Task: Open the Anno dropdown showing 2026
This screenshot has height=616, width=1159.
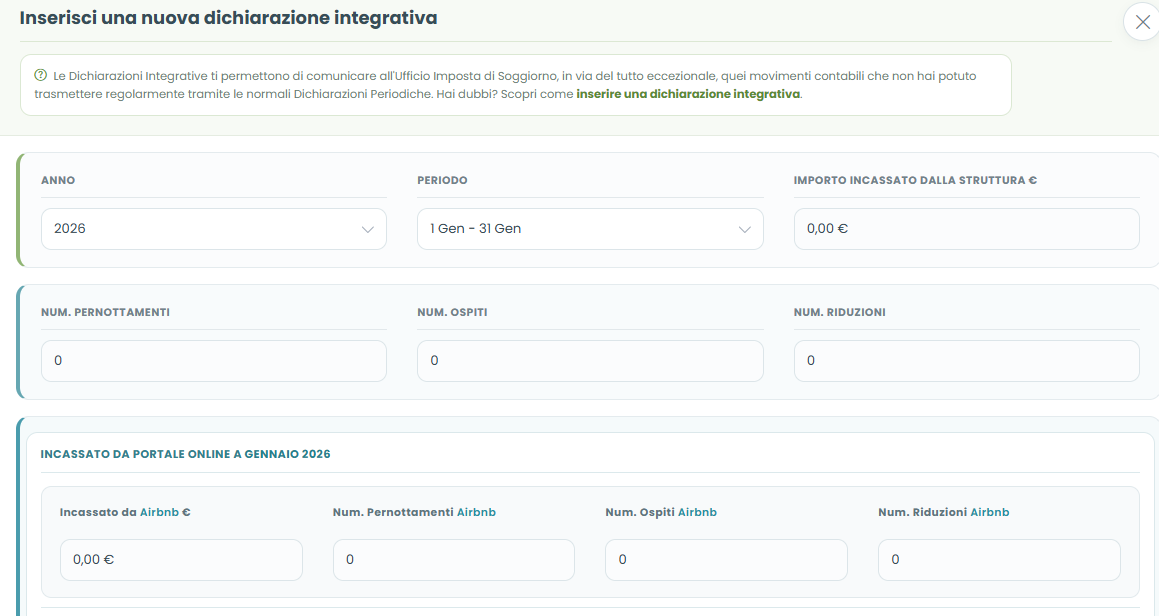Action: point(214,229)
